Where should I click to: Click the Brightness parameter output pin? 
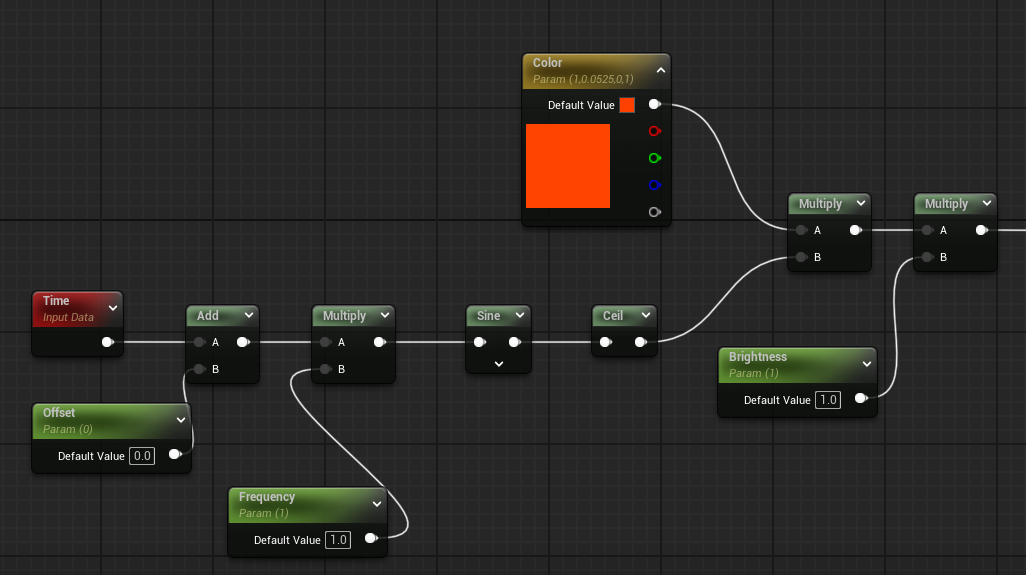pyautogui.click(x=861, y=398)
